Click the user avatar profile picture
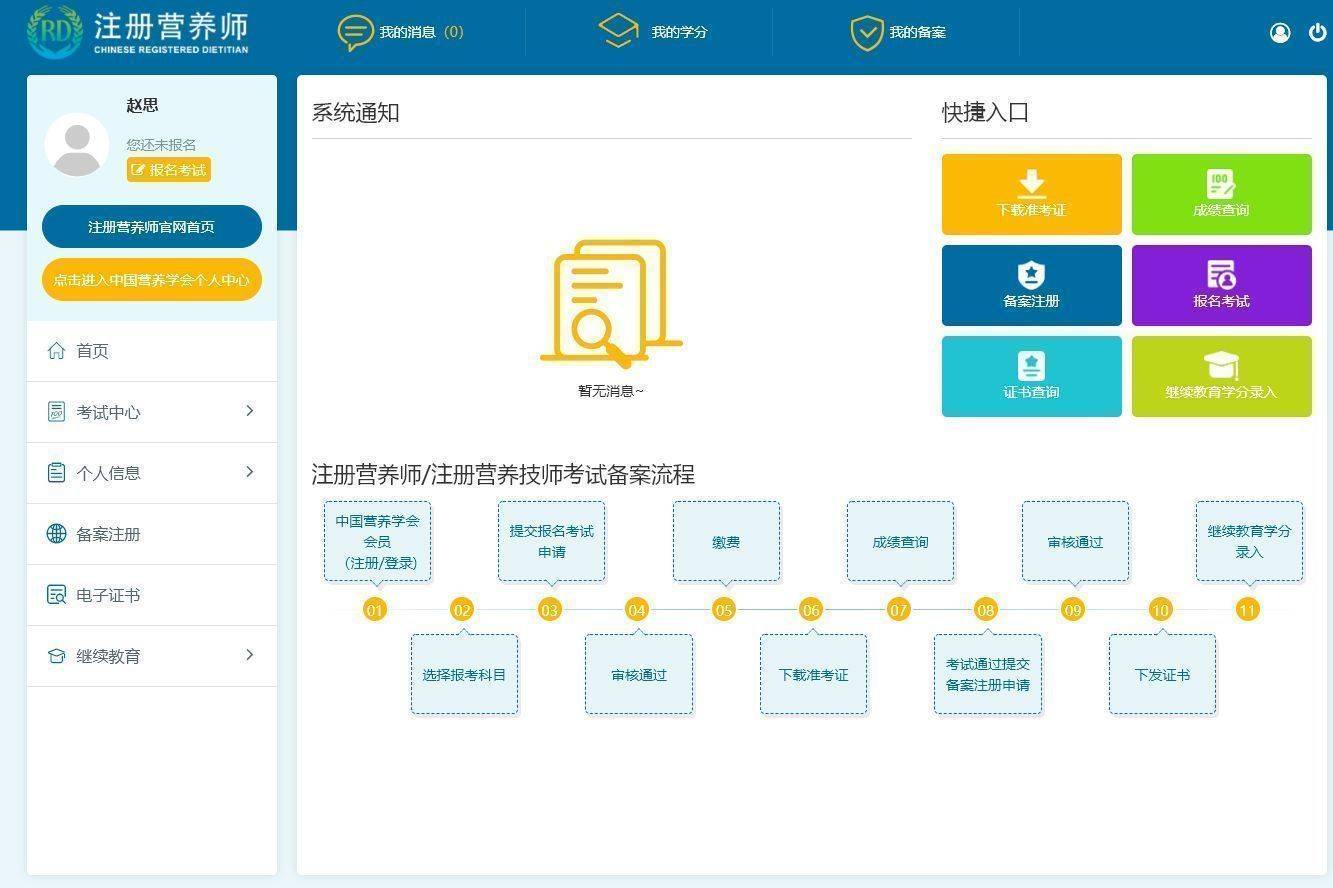Viewport: 1333px width, 888px height. pos(77,146)
